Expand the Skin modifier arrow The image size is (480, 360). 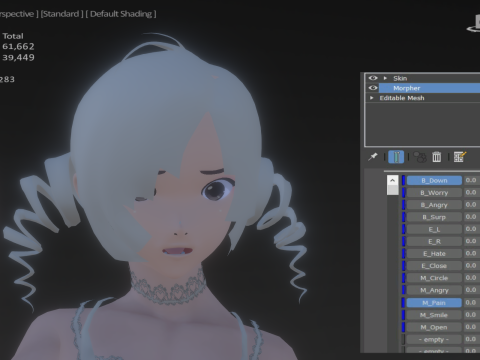point(385,78)
